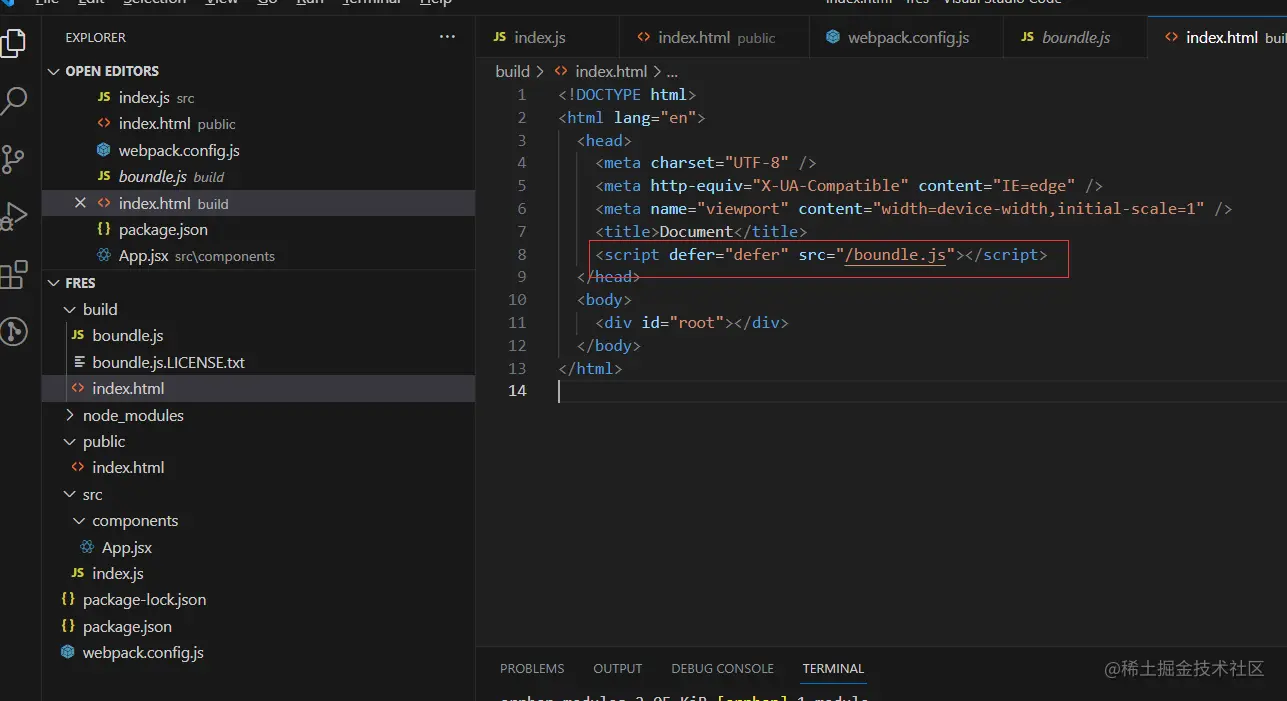Viewport: 1287px width, 701px height.
Task: Click the ellipsis breadcrumb segment
Action: [x=672, y=71]
